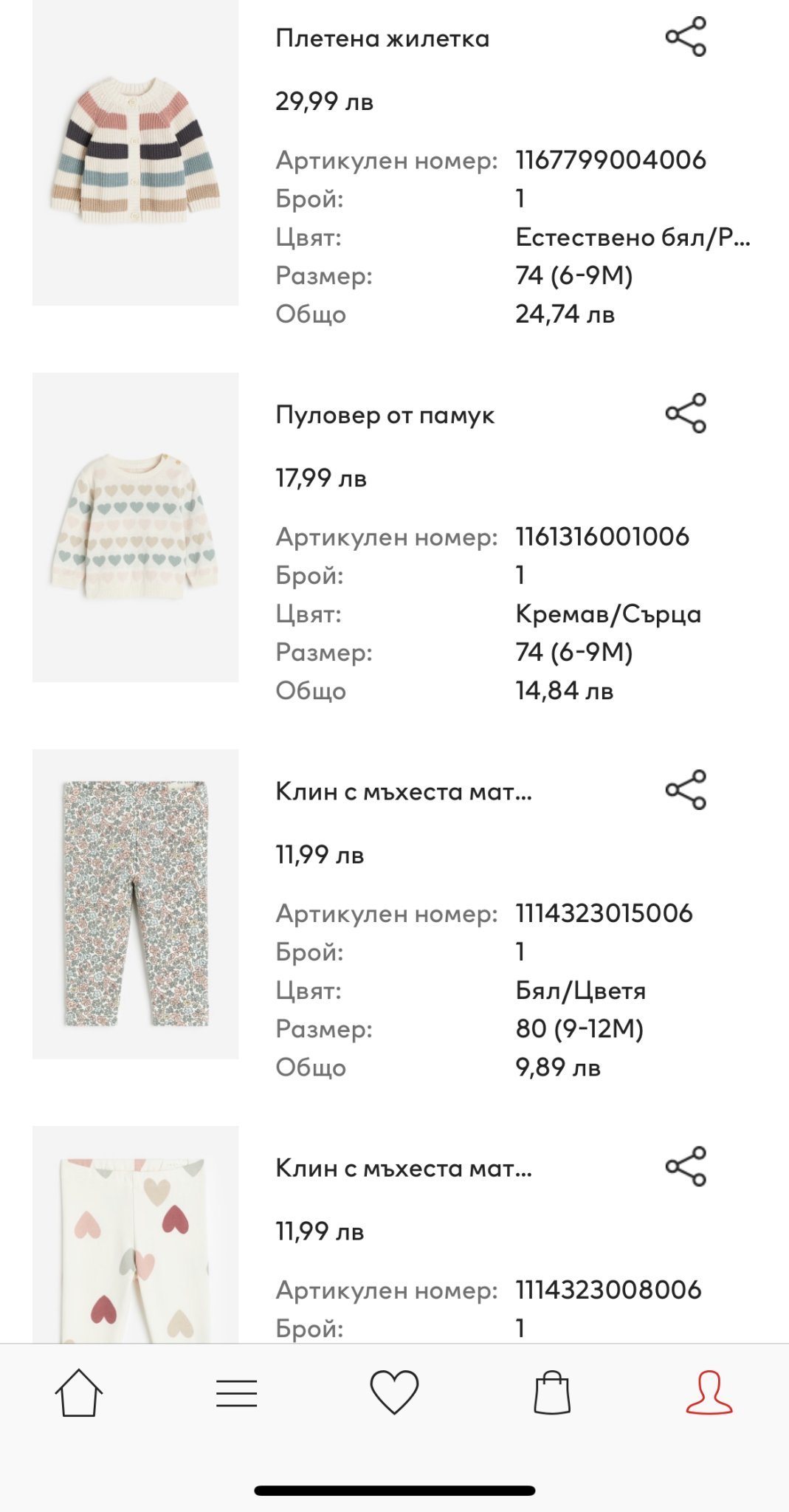Screen dimensions: 789x1512
Task: Tap article number 1167799004006
Action: 610,160
